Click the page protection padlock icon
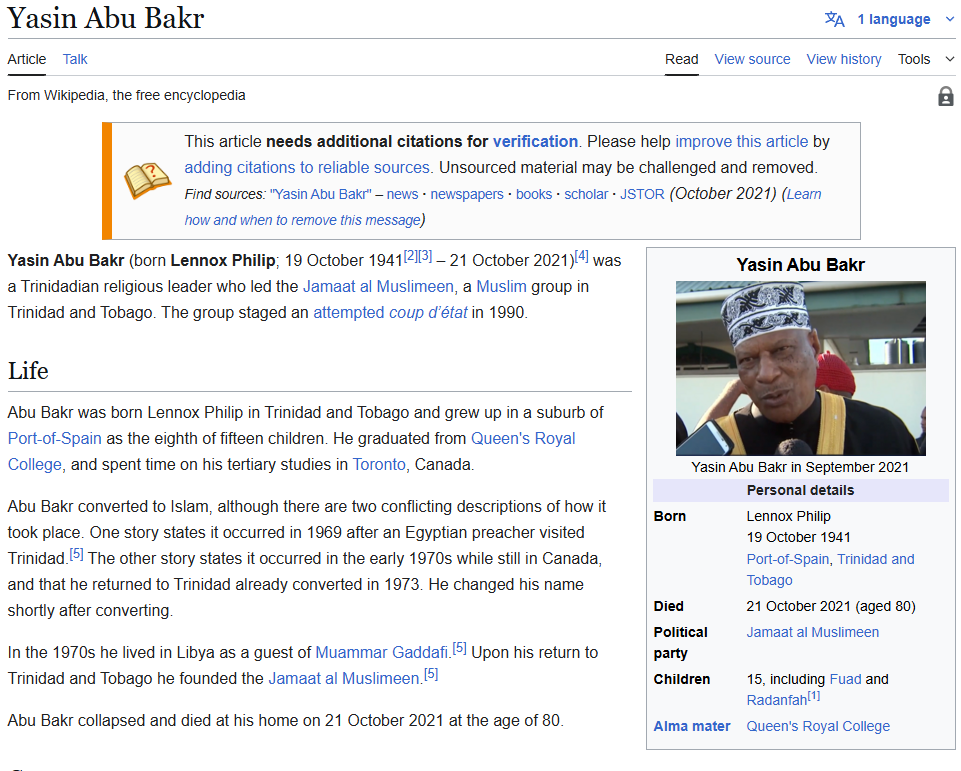The height and width of the screenshot is (771, 961). (x=946, y=96)
